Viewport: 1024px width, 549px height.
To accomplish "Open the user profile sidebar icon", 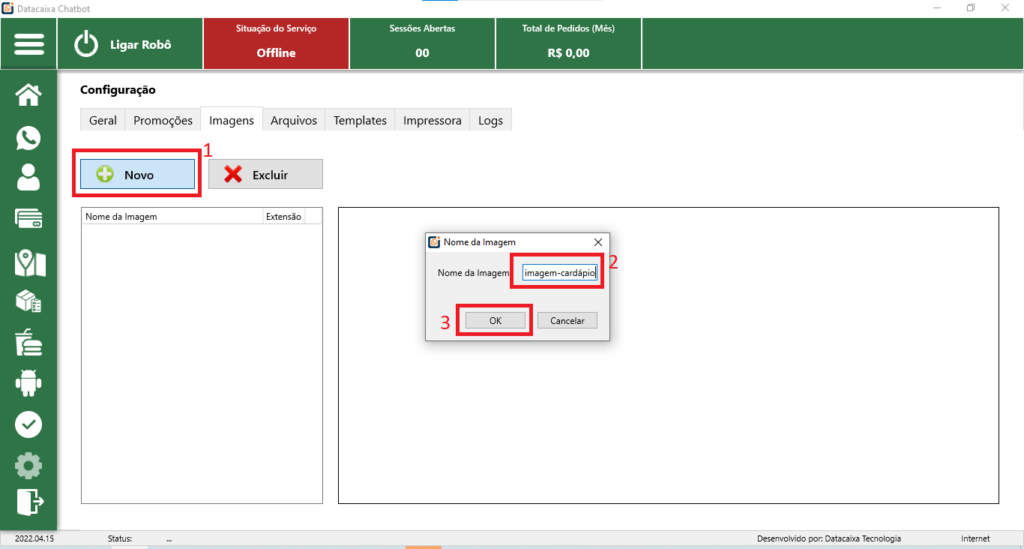I will [29, 178].
